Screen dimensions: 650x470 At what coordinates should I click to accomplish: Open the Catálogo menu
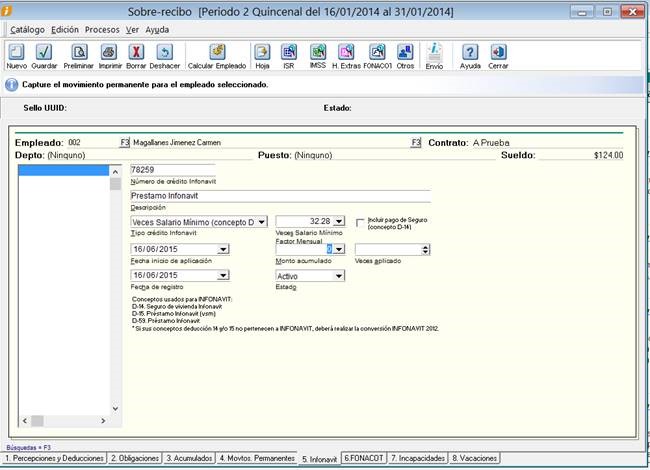[27, 30]
